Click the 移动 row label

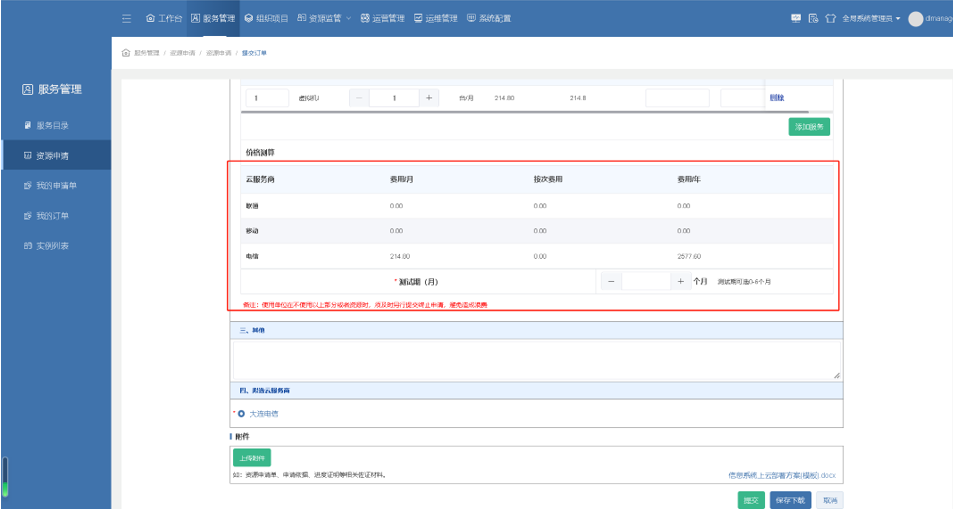click(x=252, y=231)
